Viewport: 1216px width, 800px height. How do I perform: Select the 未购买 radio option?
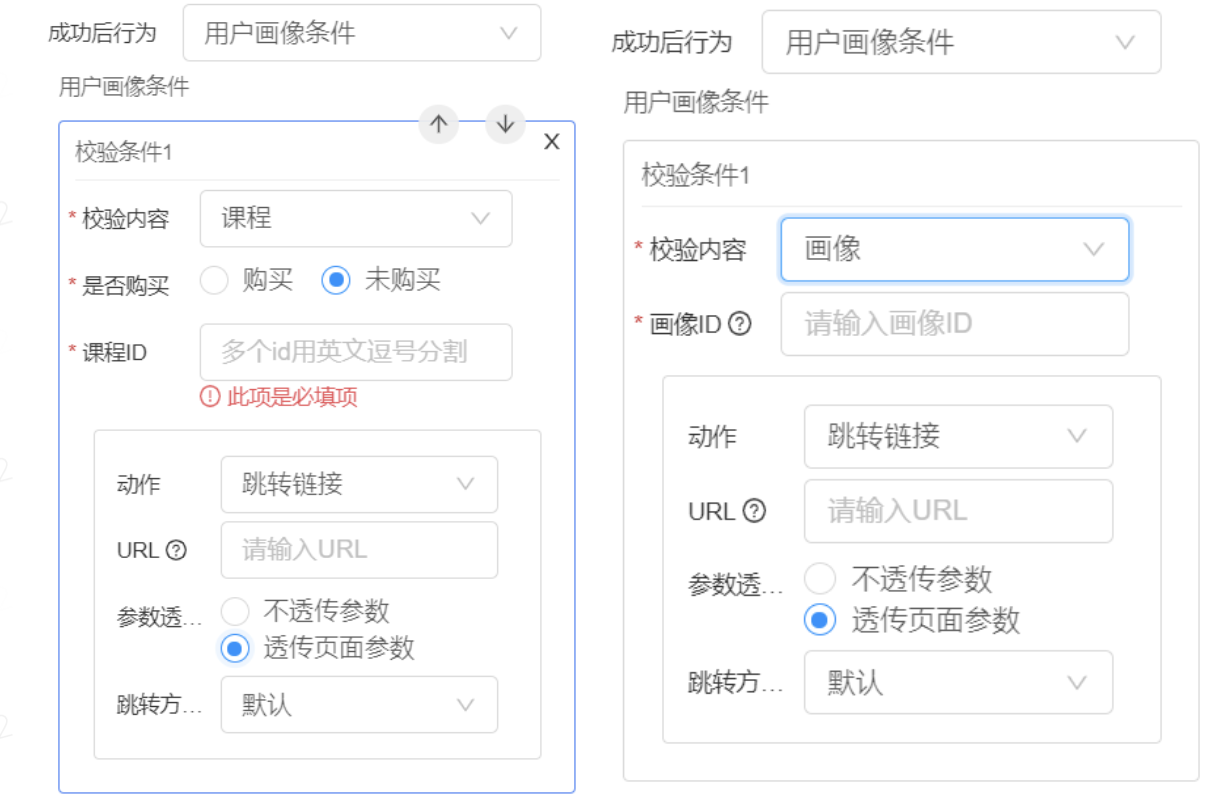336,281
